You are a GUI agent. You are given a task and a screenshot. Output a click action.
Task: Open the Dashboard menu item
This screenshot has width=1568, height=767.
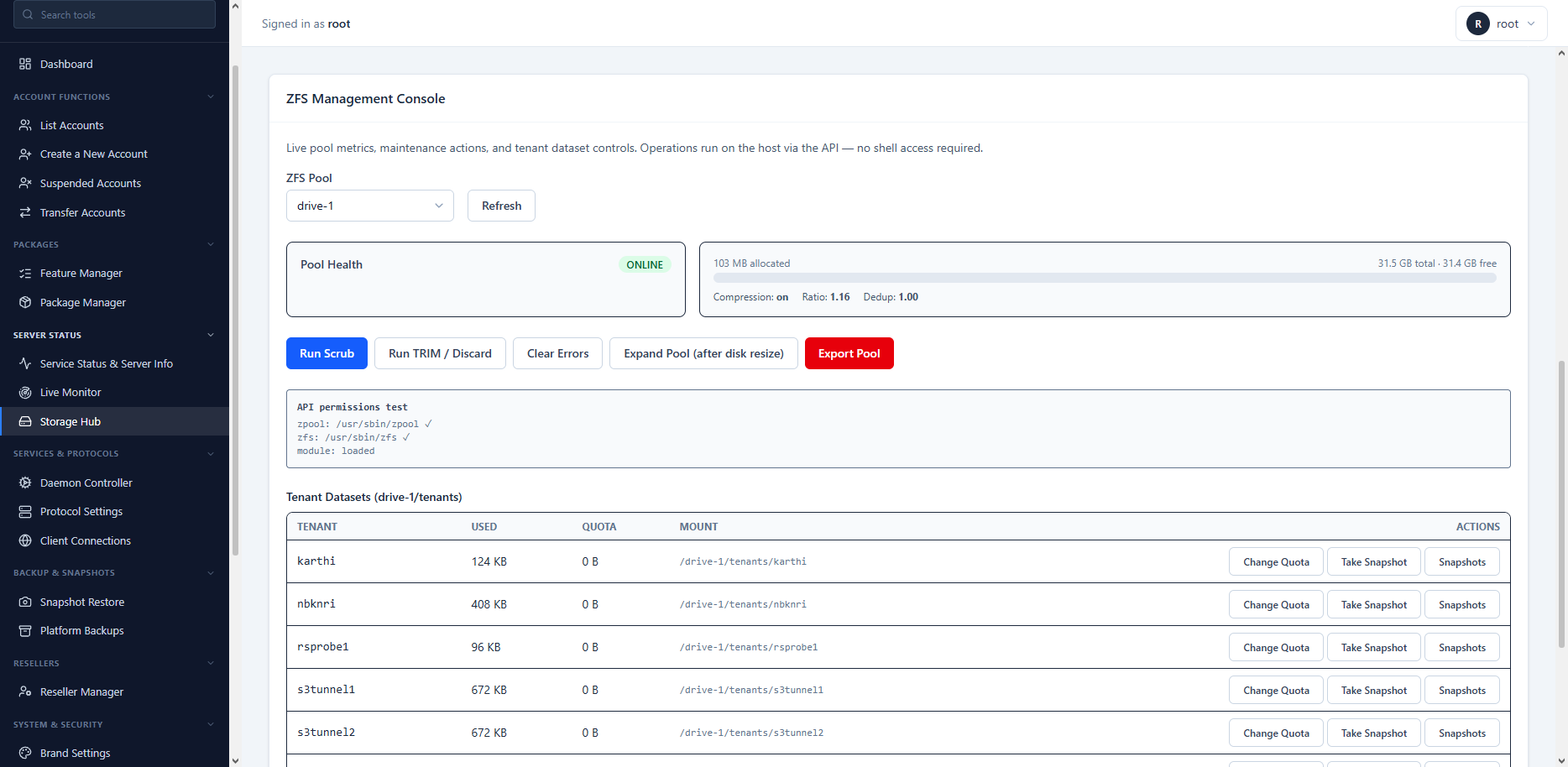(114, 64)
